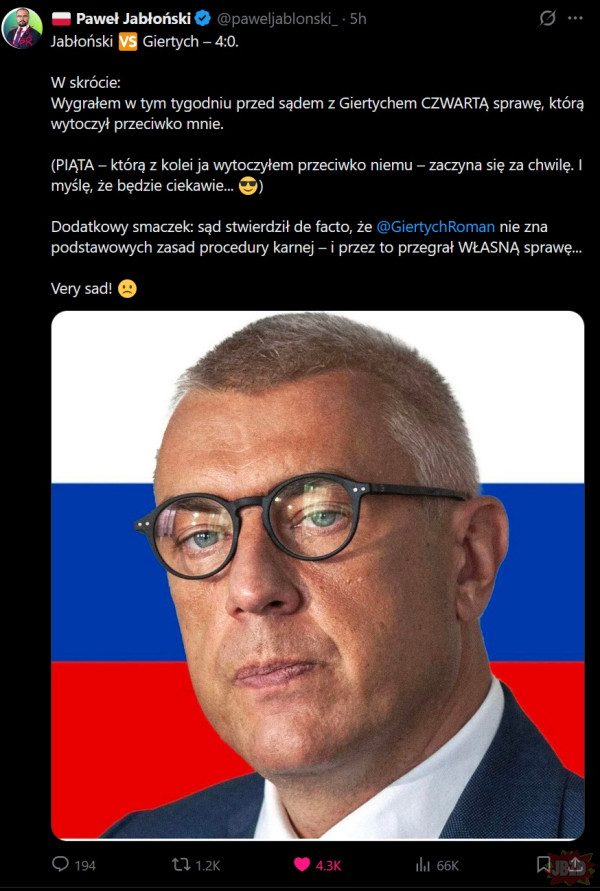Click the 194 replies count
Image resolution: width=600 pixels, height=891 pixels.
(85, 865)
